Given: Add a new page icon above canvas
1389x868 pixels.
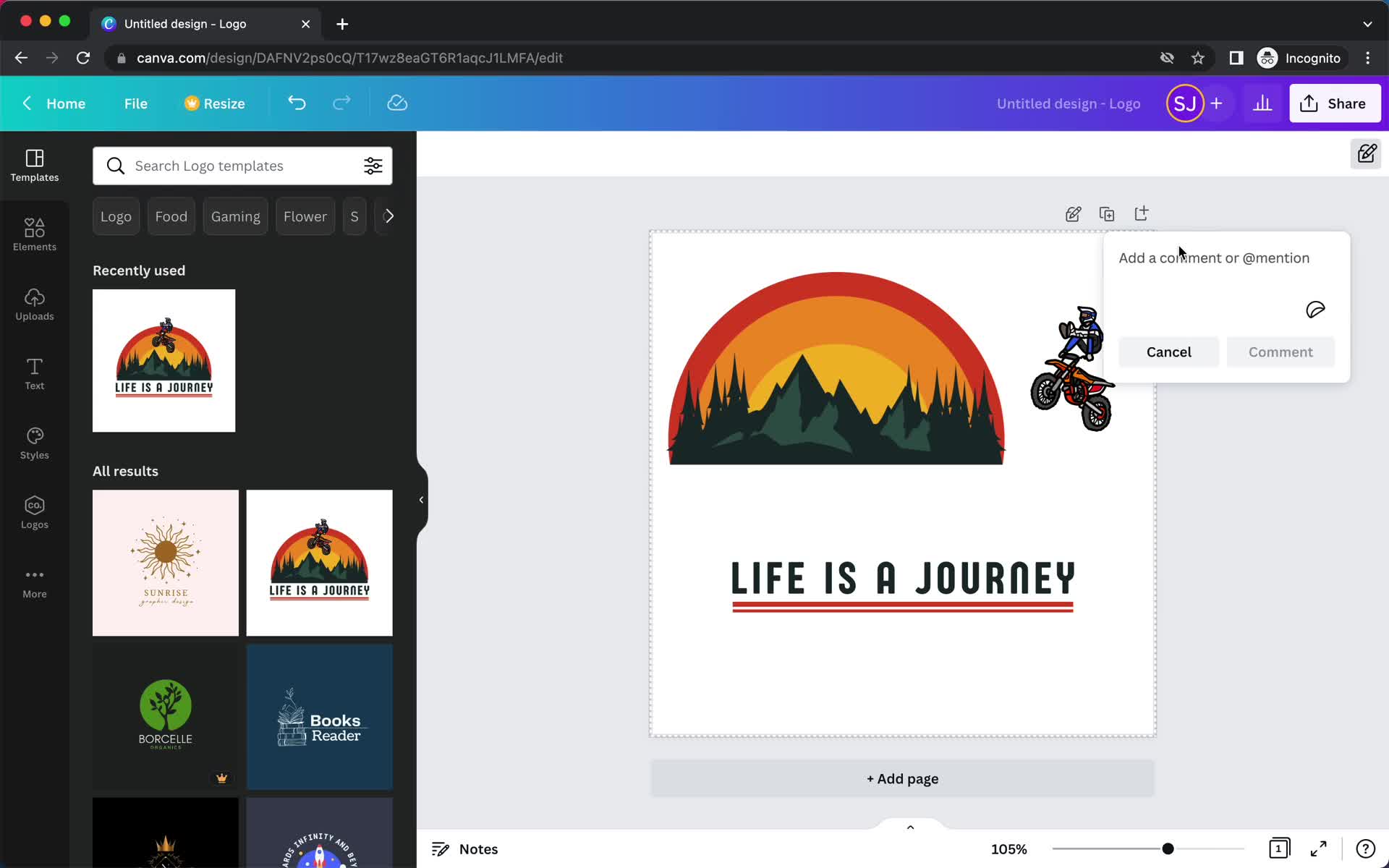Looking at the screenshot, I should 1141,214.
